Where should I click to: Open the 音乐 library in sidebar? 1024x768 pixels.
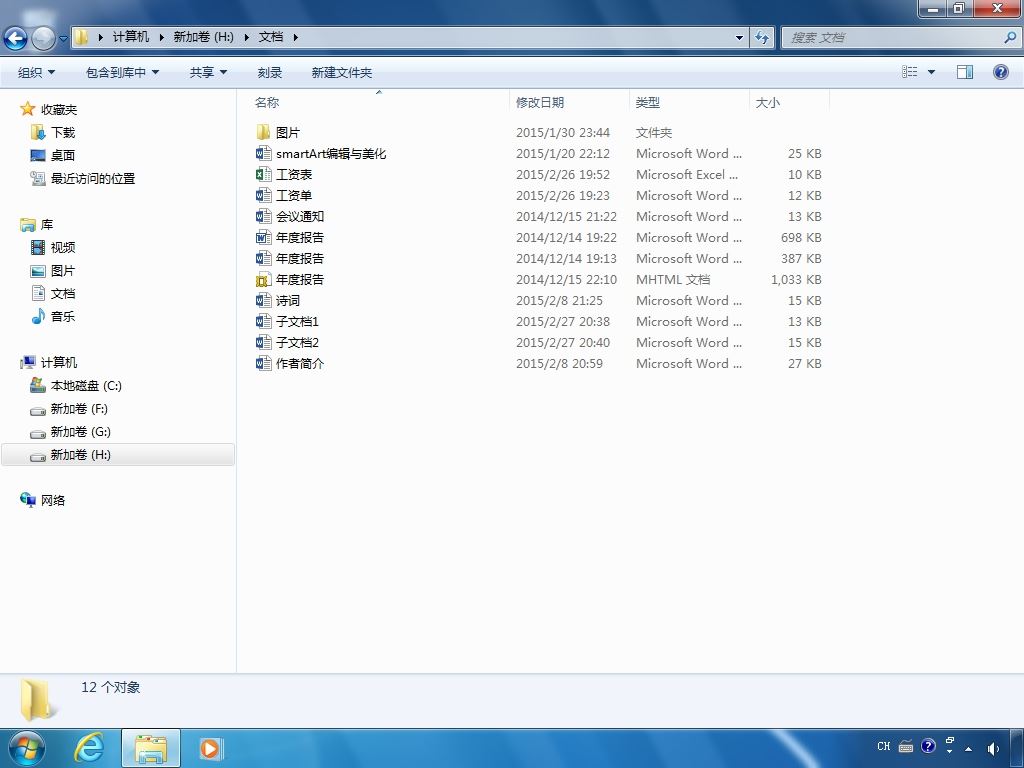(x=63, y=316)
